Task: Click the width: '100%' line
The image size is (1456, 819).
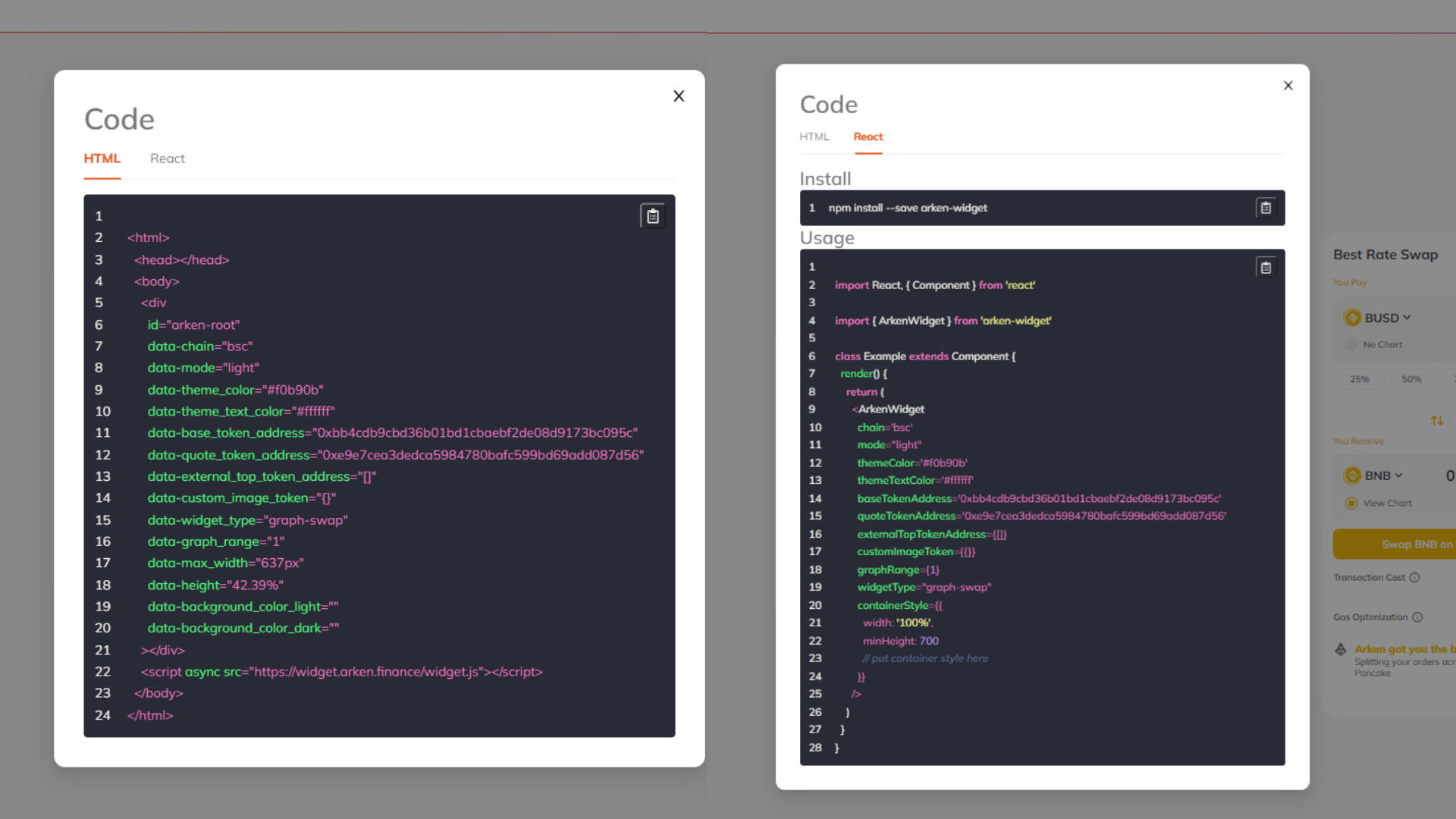Action: click(x=898, y=623)
